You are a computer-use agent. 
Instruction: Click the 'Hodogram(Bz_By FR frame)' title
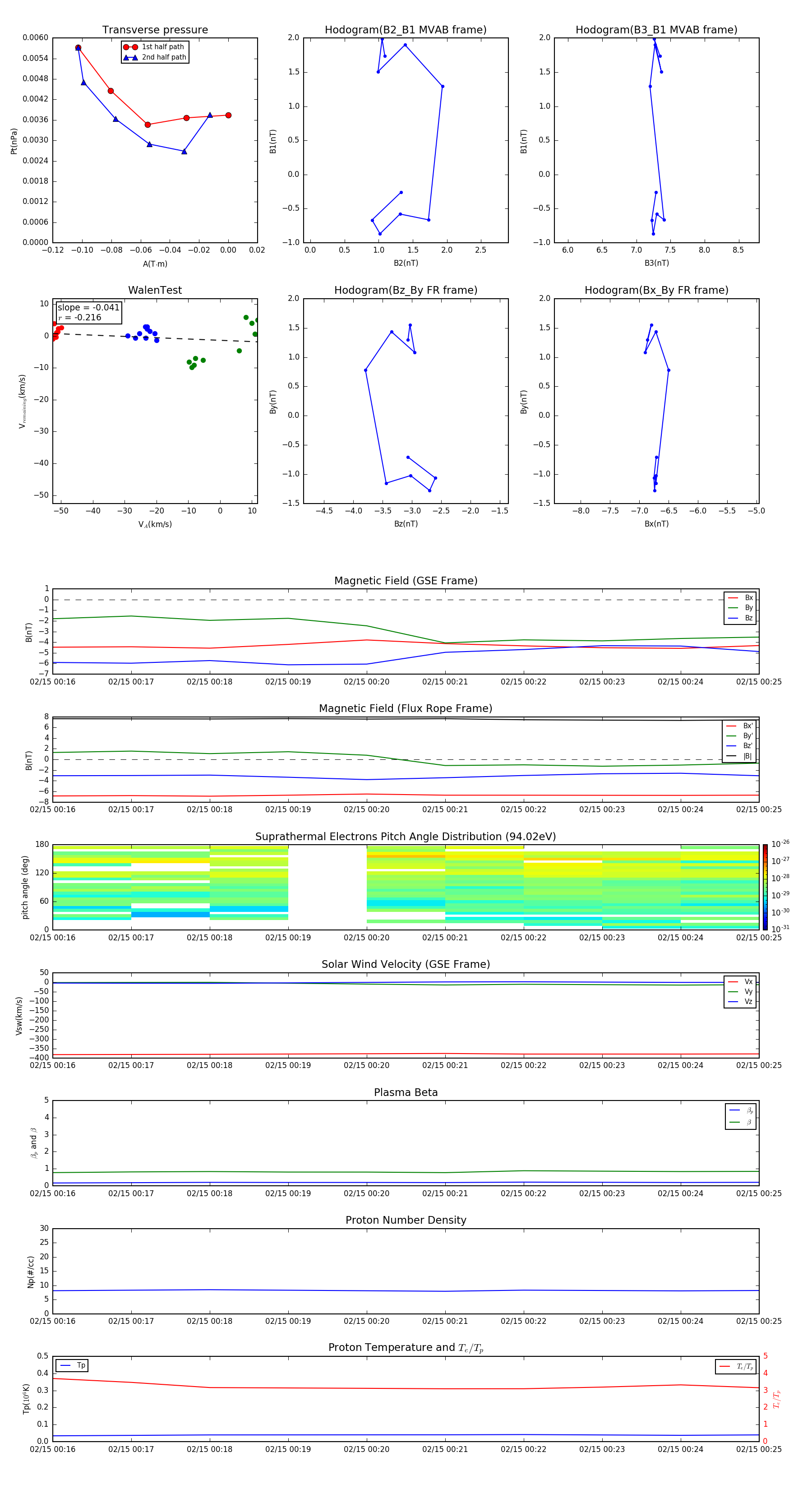point(406,290)
